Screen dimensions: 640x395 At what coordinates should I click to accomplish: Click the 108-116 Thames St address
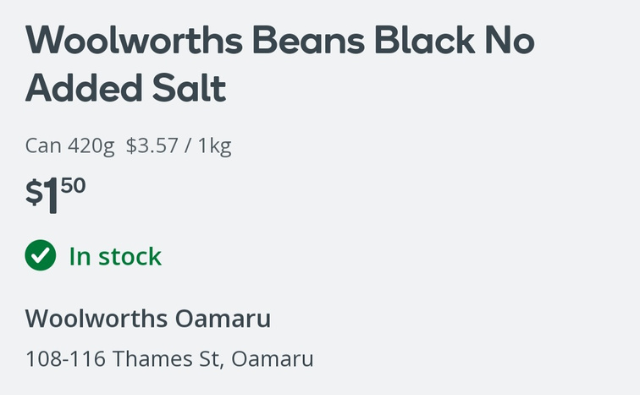[169, 359]
